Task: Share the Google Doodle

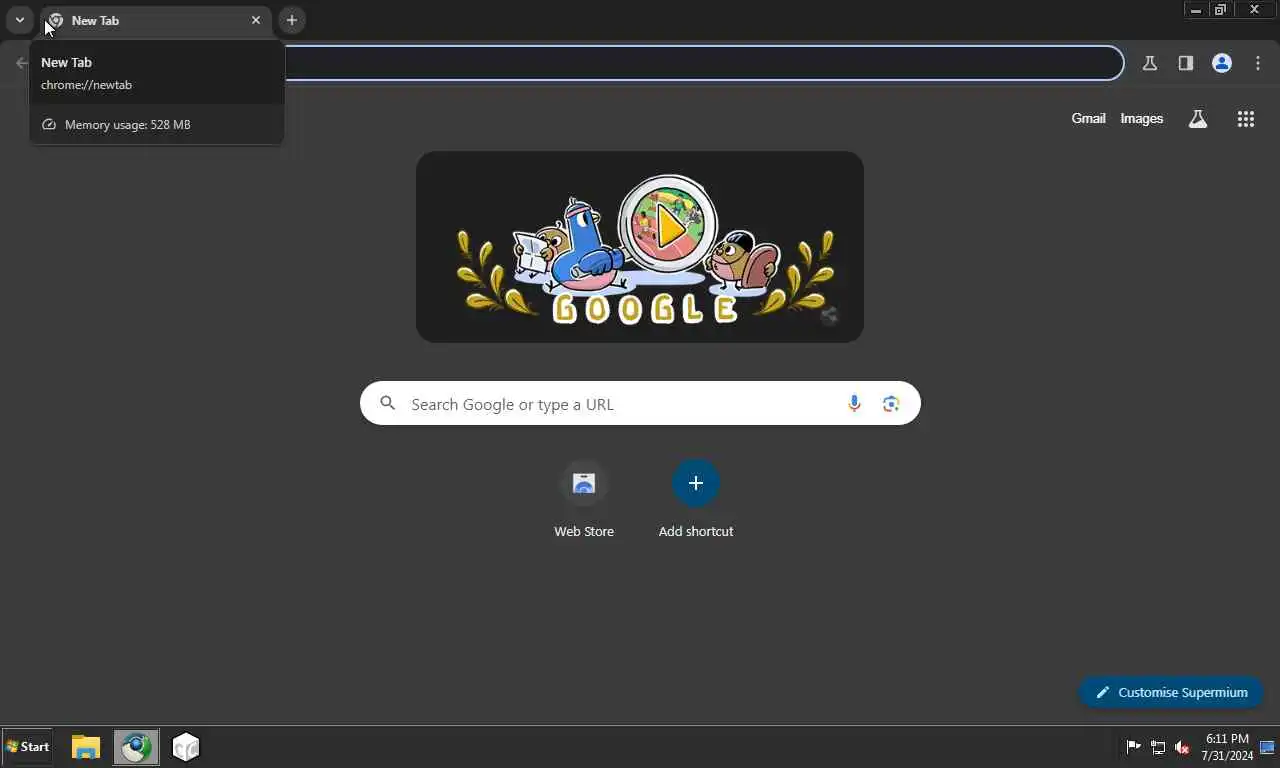Action: [829, 316]
